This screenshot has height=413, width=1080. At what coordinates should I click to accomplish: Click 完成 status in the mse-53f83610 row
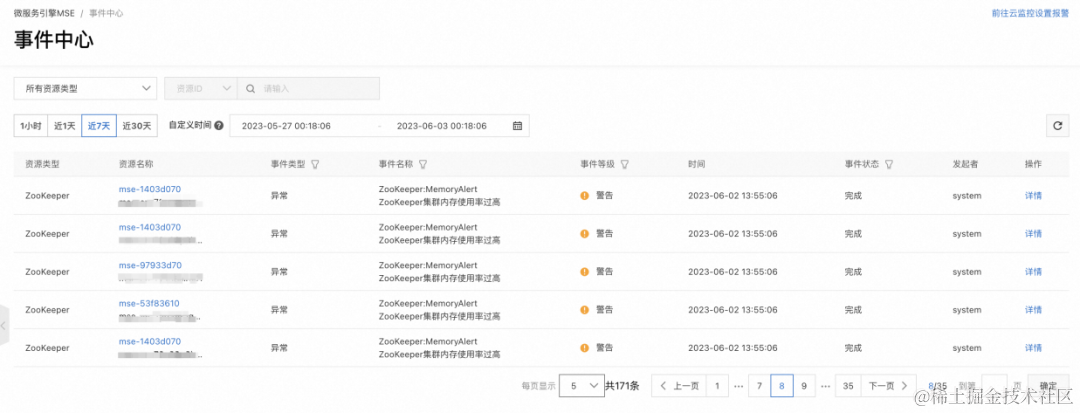853,310
